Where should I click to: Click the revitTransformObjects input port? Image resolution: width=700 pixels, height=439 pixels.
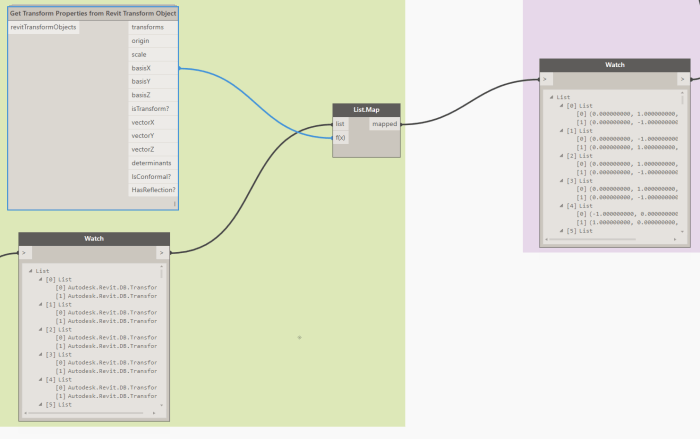click(x=43, y=27)
